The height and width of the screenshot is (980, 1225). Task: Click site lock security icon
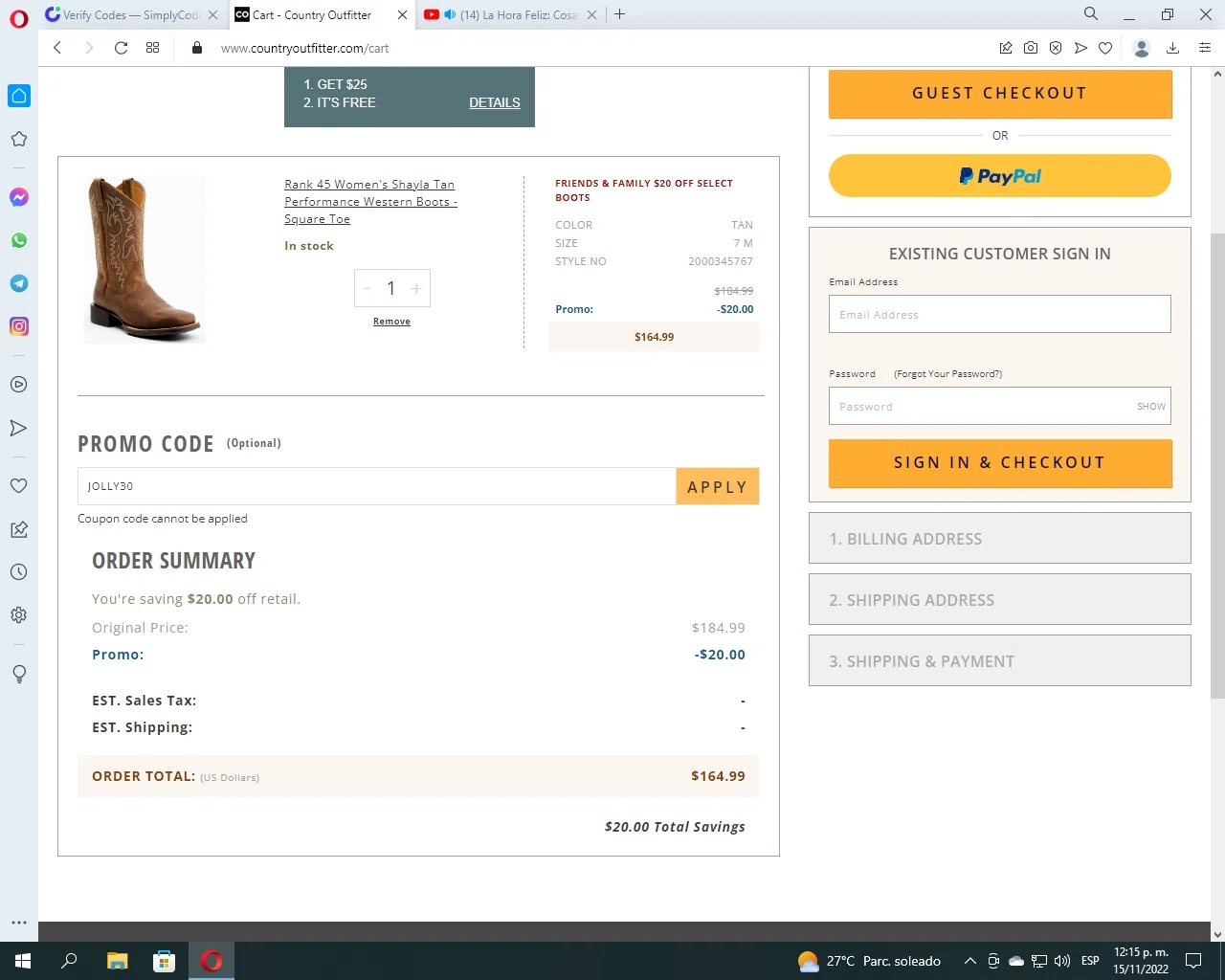coord(197,48)
